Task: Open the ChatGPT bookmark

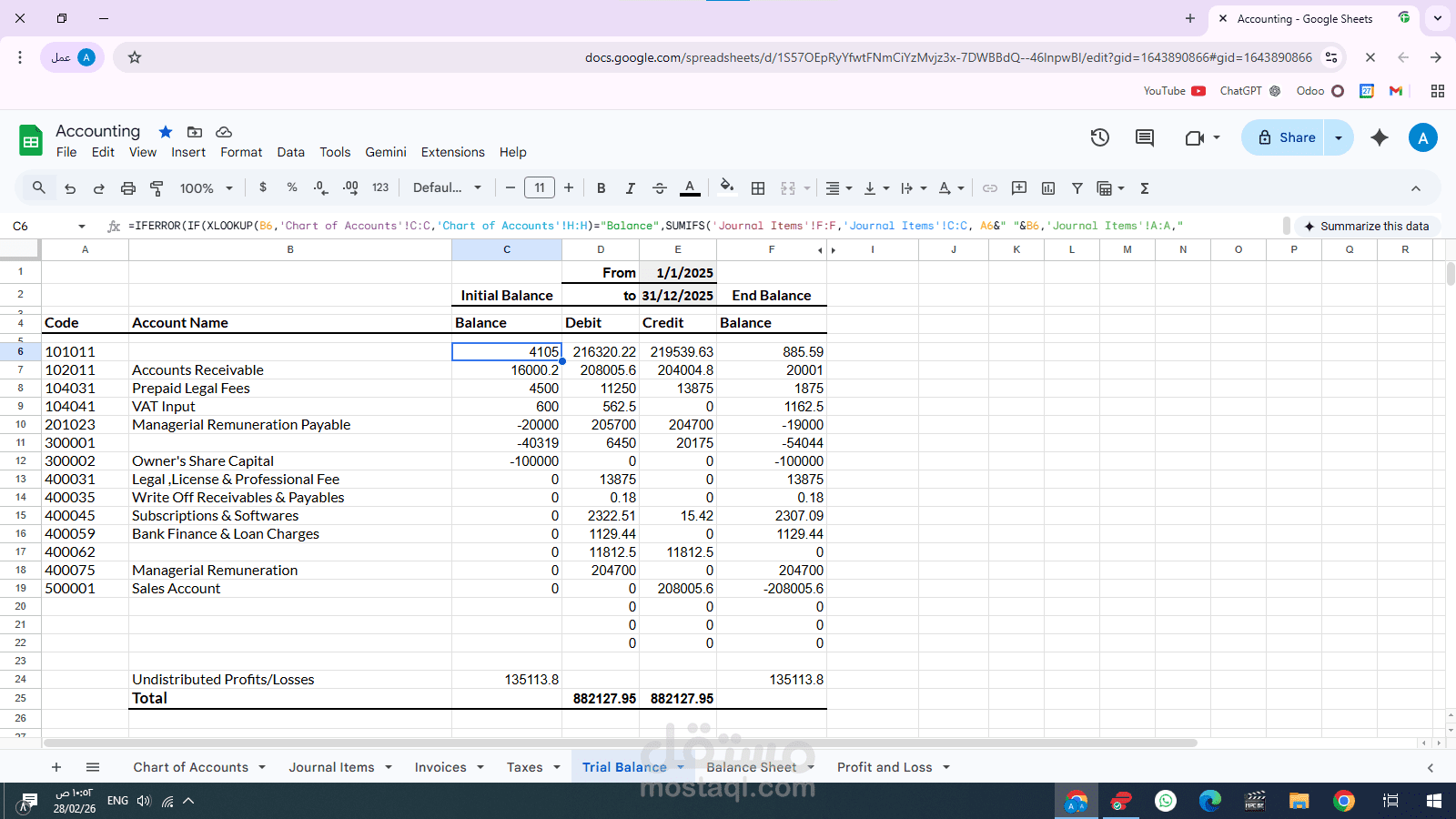Action: pyautogui.click(x=1250, y=91)
